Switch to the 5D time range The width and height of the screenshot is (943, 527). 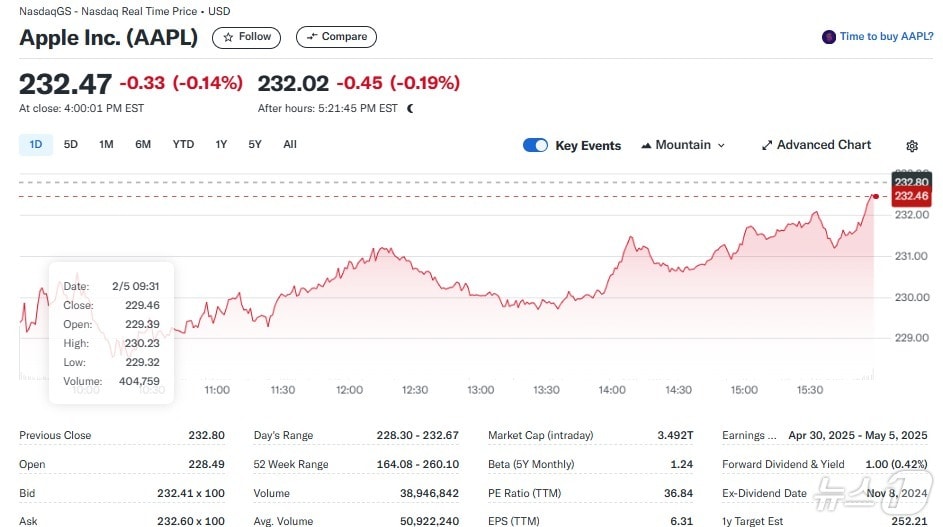[71, 145]
